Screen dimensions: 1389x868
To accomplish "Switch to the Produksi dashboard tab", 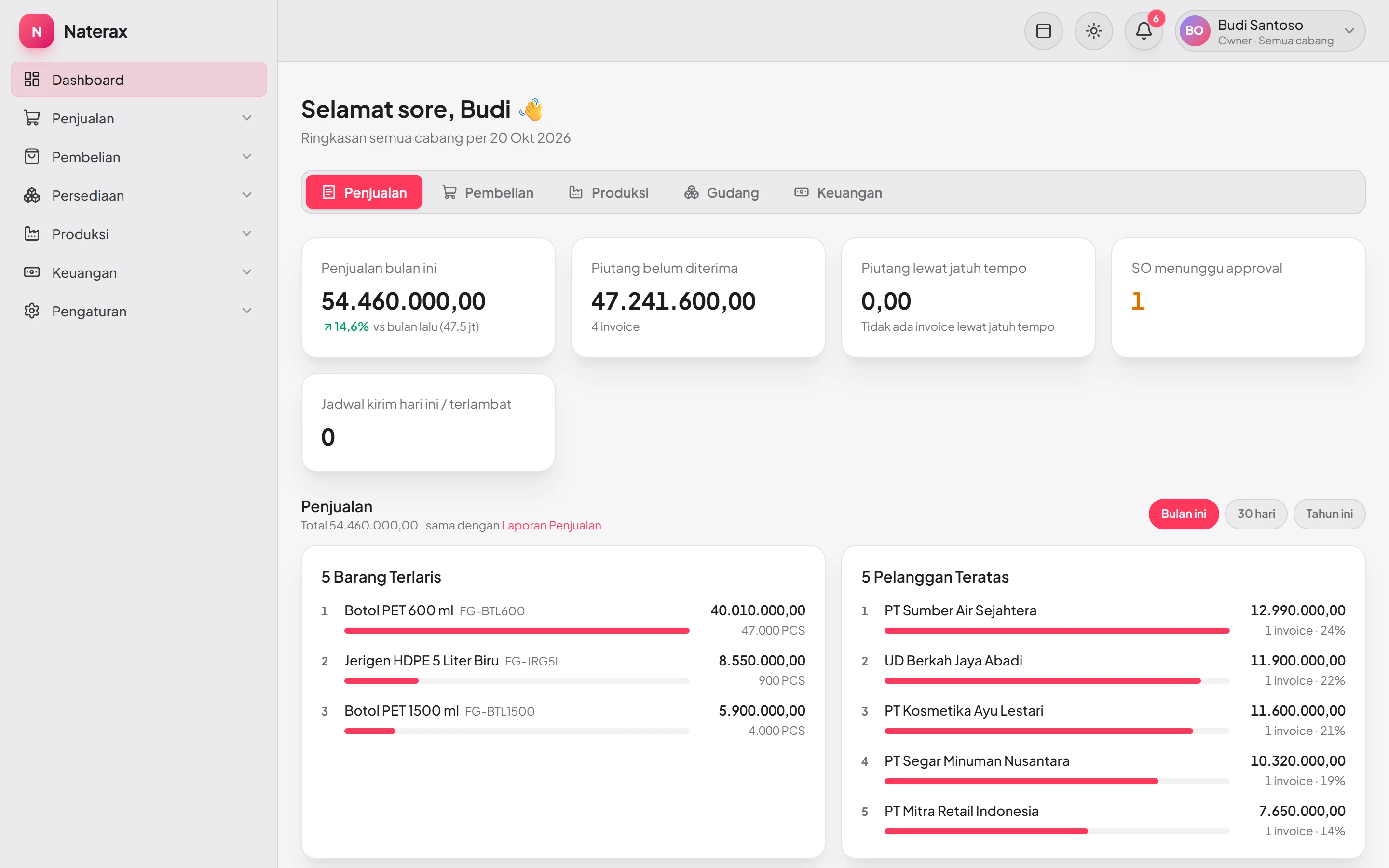I will (609, 192).
